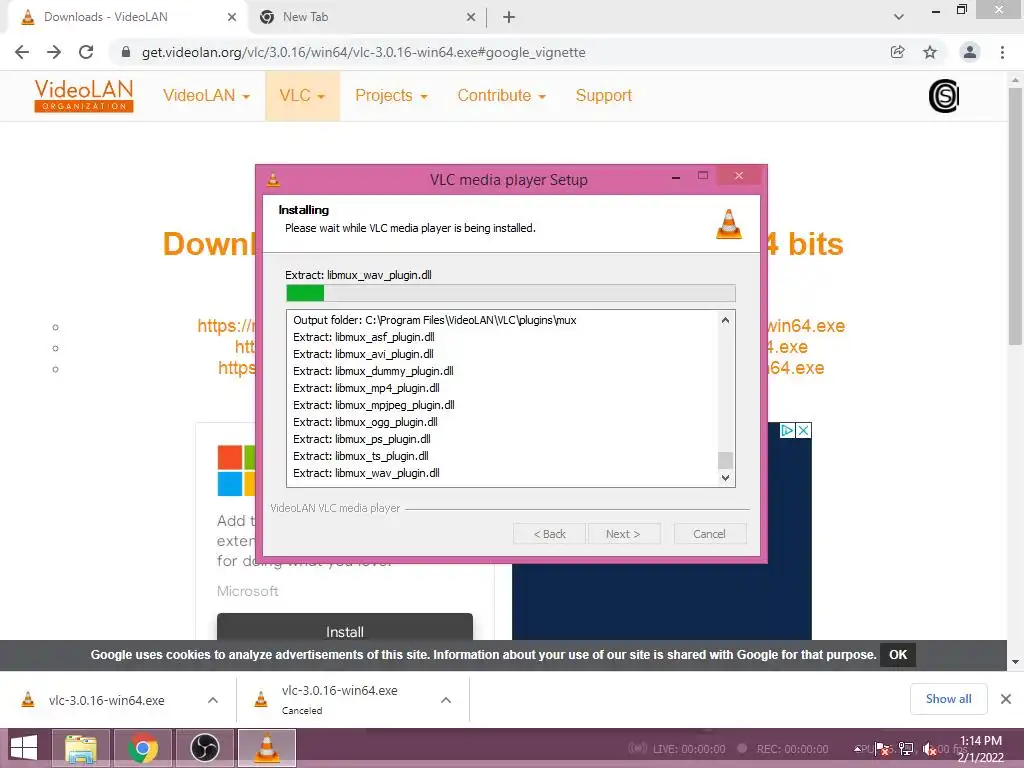
Task: Share this page using share icon
Action: pos(897,52)
